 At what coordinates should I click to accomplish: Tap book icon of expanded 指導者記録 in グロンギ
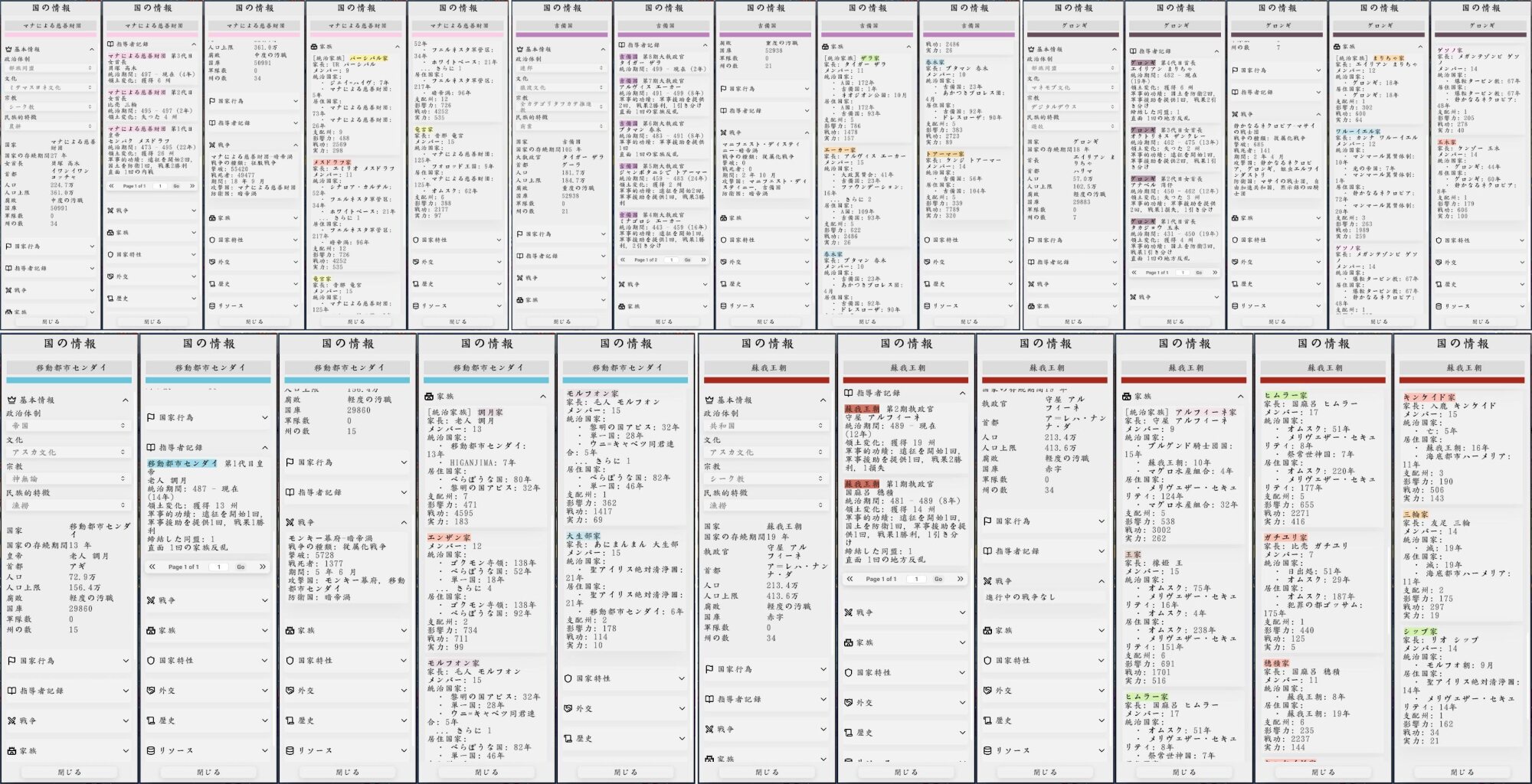point(1133,51)
